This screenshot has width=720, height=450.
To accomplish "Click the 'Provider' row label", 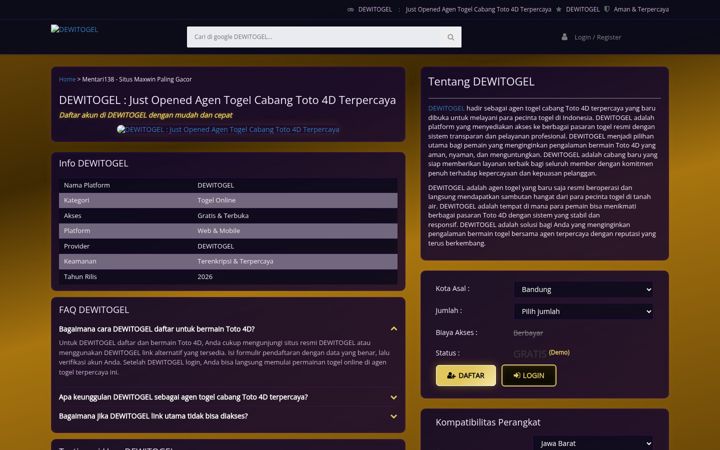I will (76, 246).
